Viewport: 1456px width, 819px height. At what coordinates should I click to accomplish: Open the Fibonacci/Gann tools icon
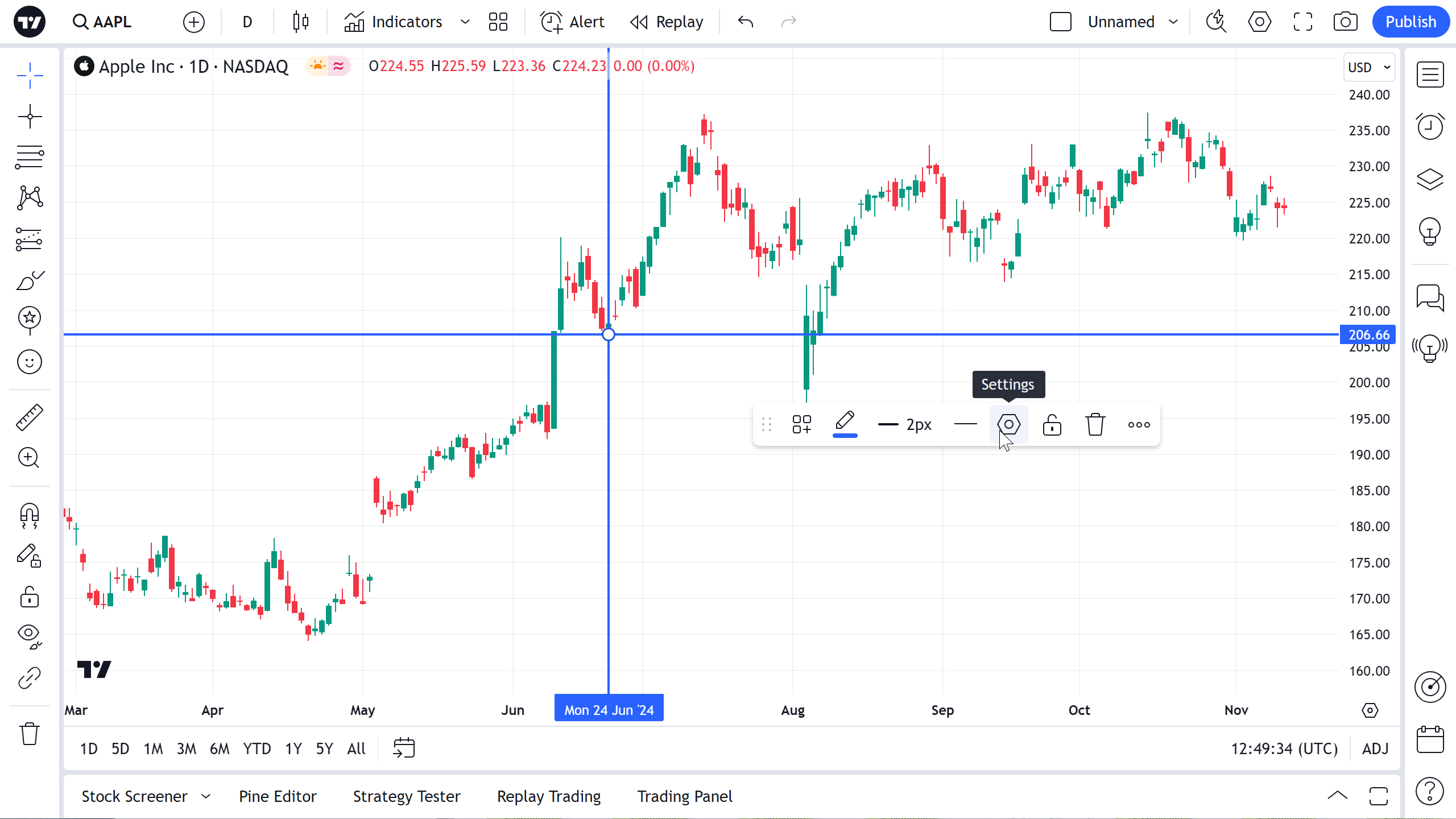coord(30,156)
